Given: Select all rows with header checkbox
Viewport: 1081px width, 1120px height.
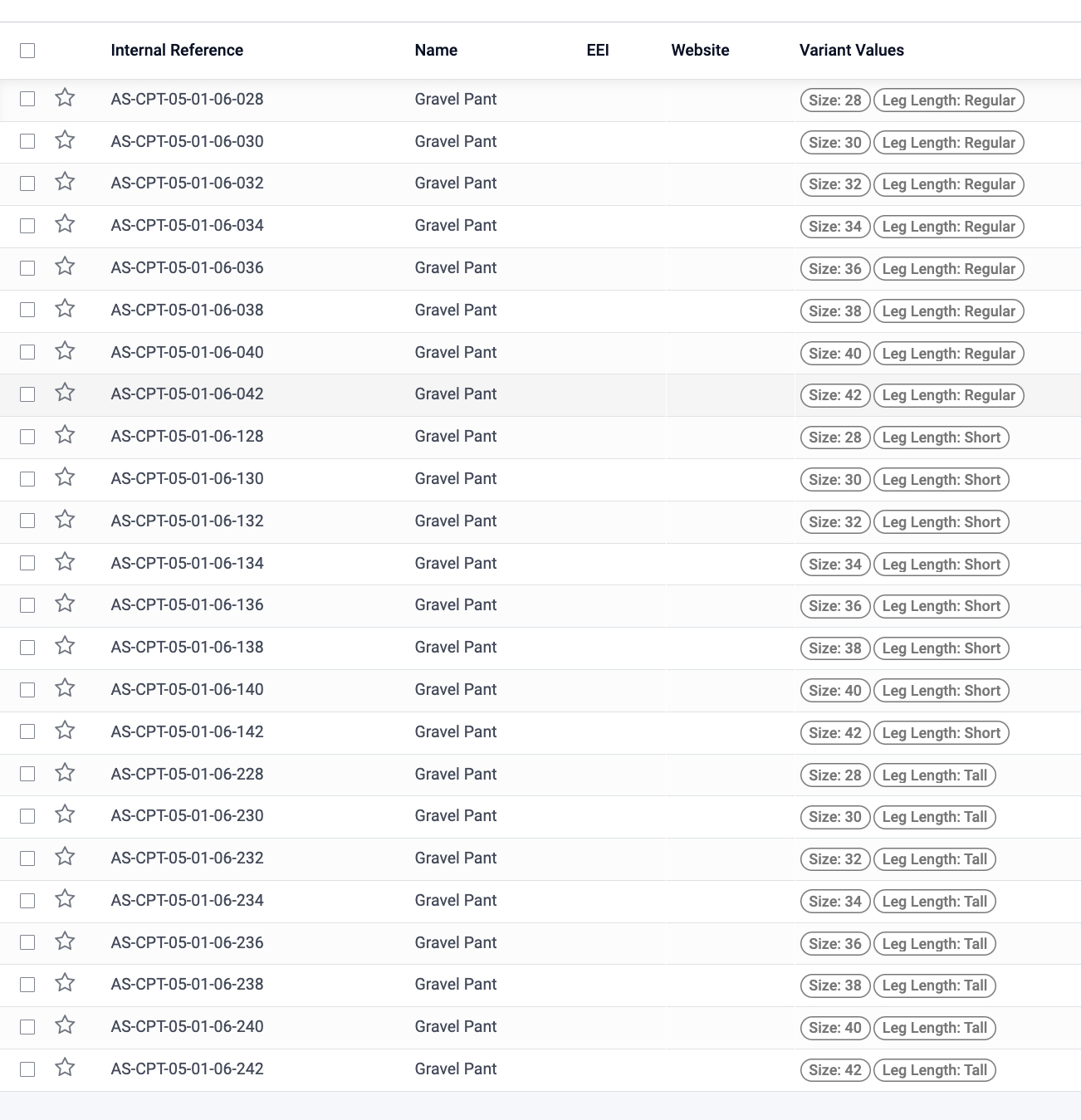Looking at the screenshot, I should coord(27,51).
